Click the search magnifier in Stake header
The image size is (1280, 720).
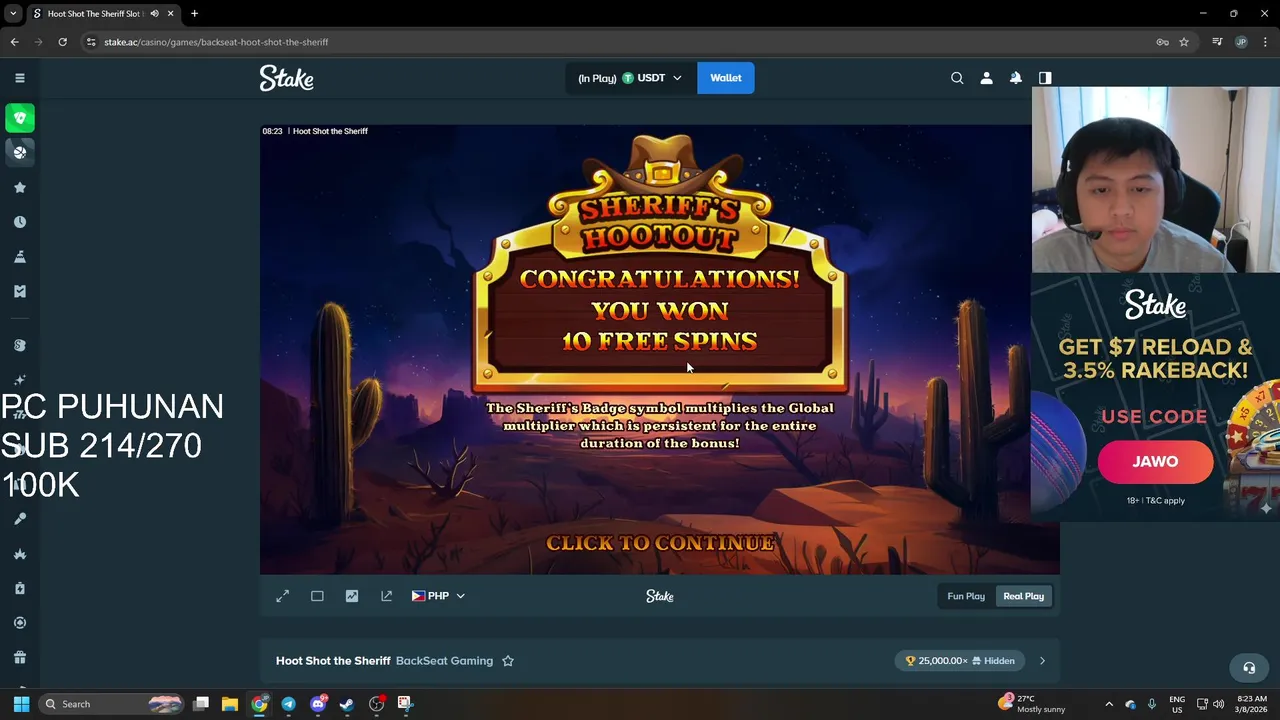[957, 78]
